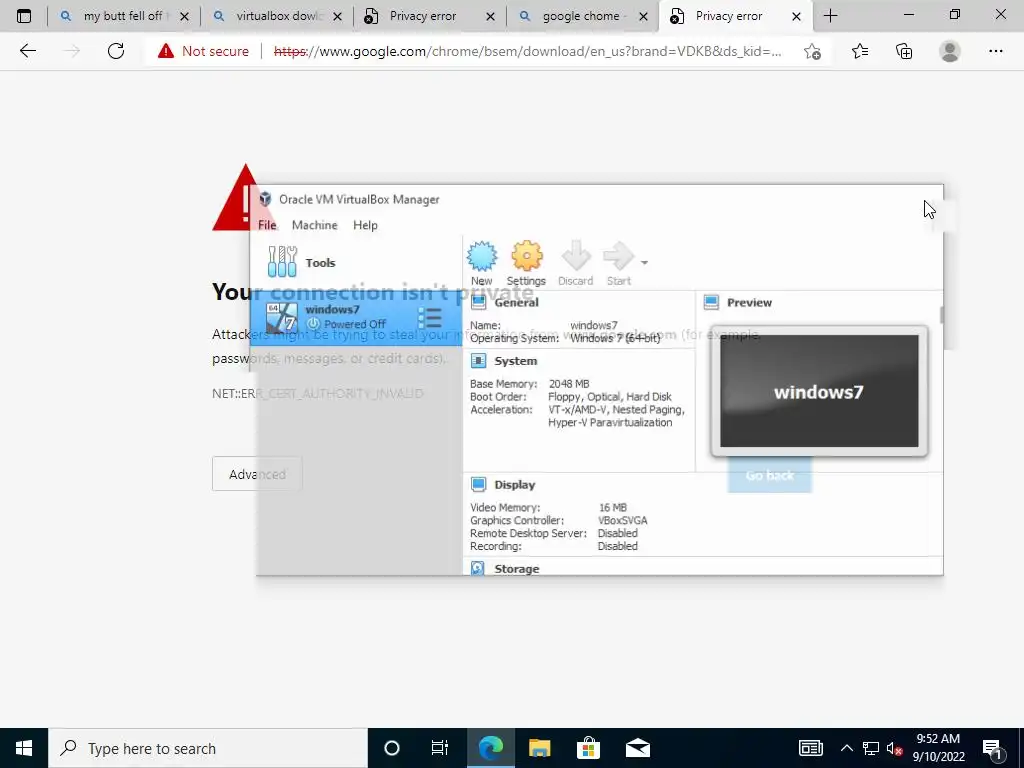This screenshot has width=1024, height=768.
Task: Click the windows7 preview thumbnail
Action: point(819,391)
